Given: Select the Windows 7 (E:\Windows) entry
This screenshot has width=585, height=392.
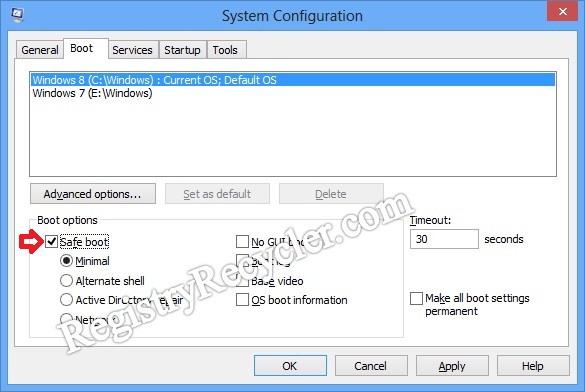Looking at the screenshot, I should point(292,93).
